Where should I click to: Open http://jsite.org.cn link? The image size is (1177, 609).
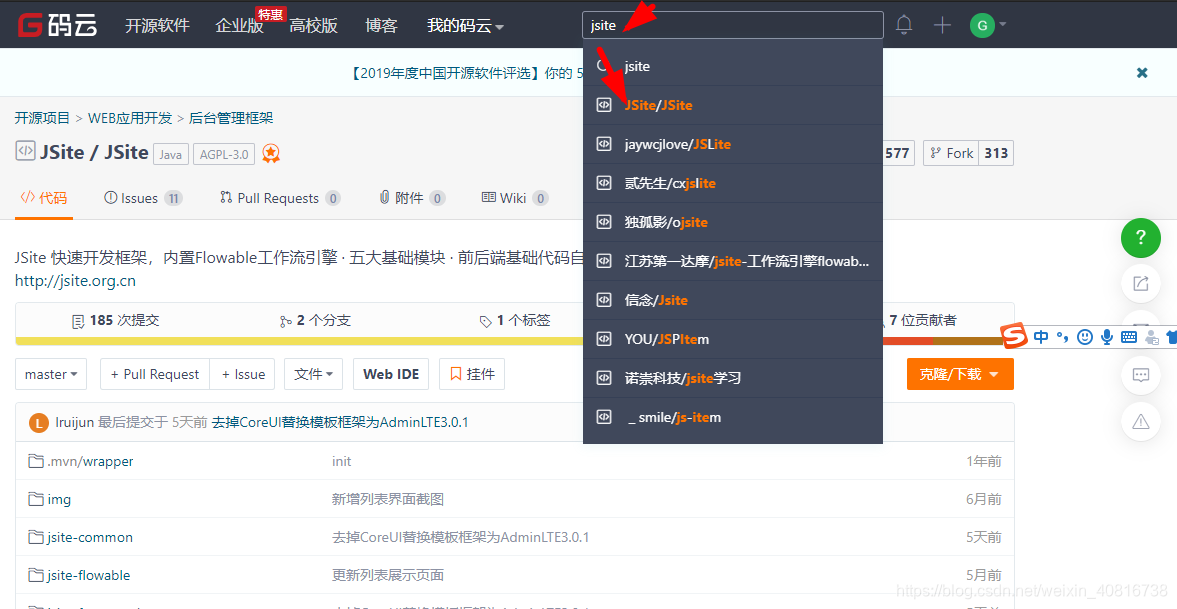[x=75, y=281]
